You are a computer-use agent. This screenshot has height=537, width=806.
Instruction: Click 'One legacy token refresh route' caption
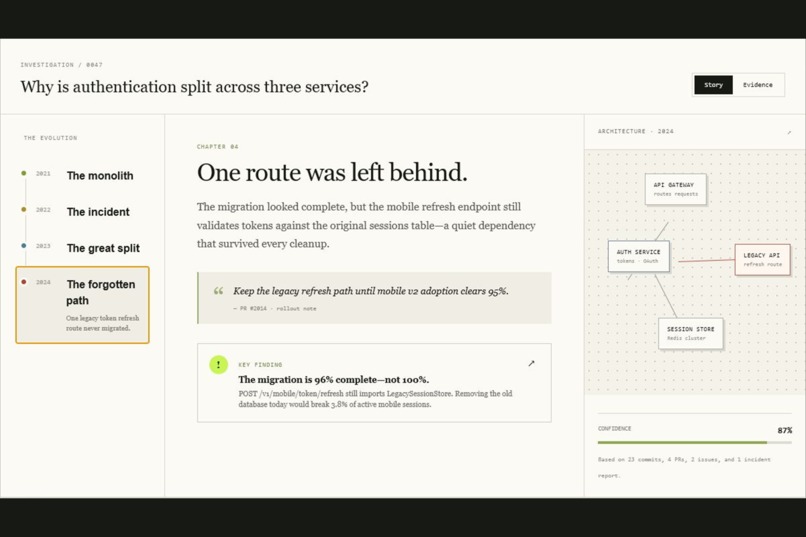(x=102, y=323)
